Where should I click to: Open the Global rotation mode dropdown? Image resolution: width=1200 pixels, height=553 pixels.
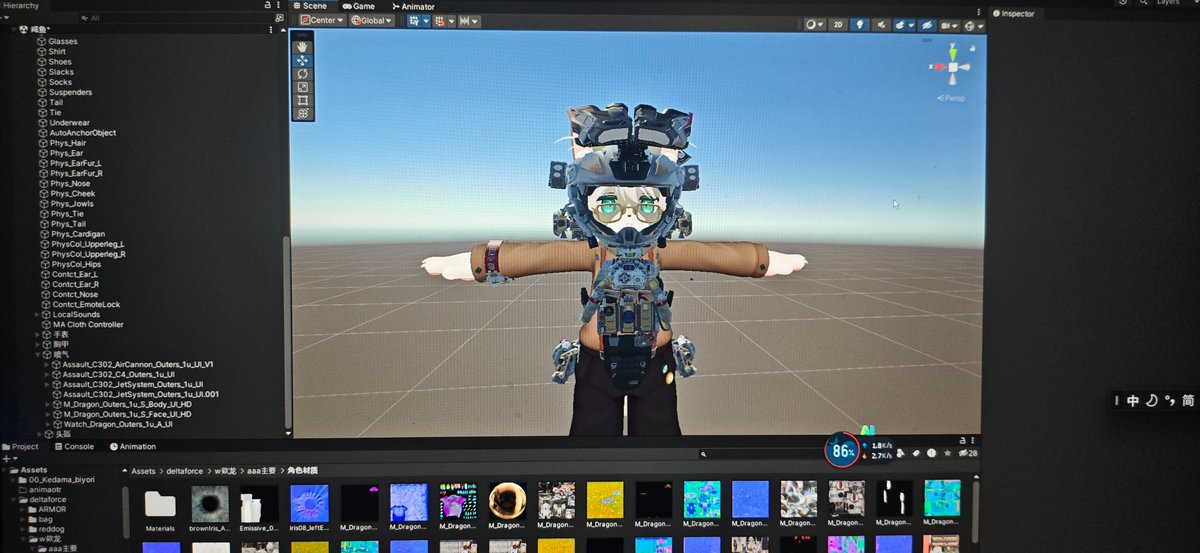click(x=371, y=20)
